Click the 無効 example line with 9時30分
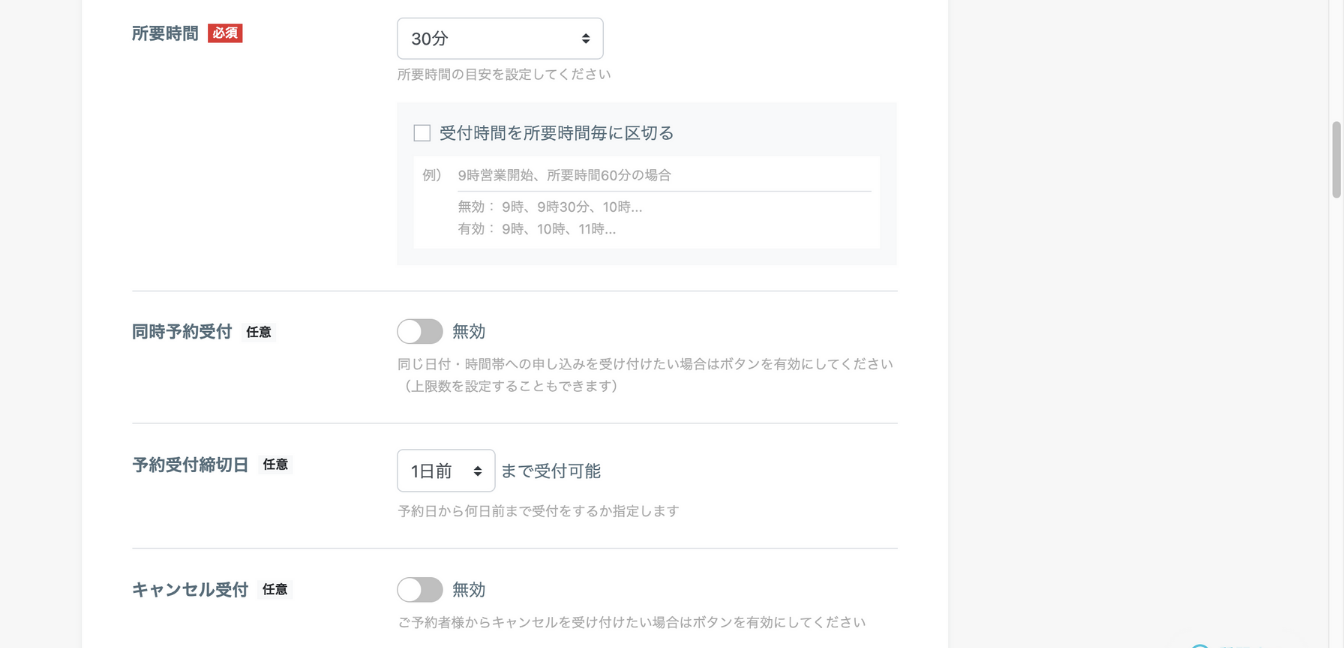Screen dimensions: 1344x648 pyautogui.click(x=550, y=207)
